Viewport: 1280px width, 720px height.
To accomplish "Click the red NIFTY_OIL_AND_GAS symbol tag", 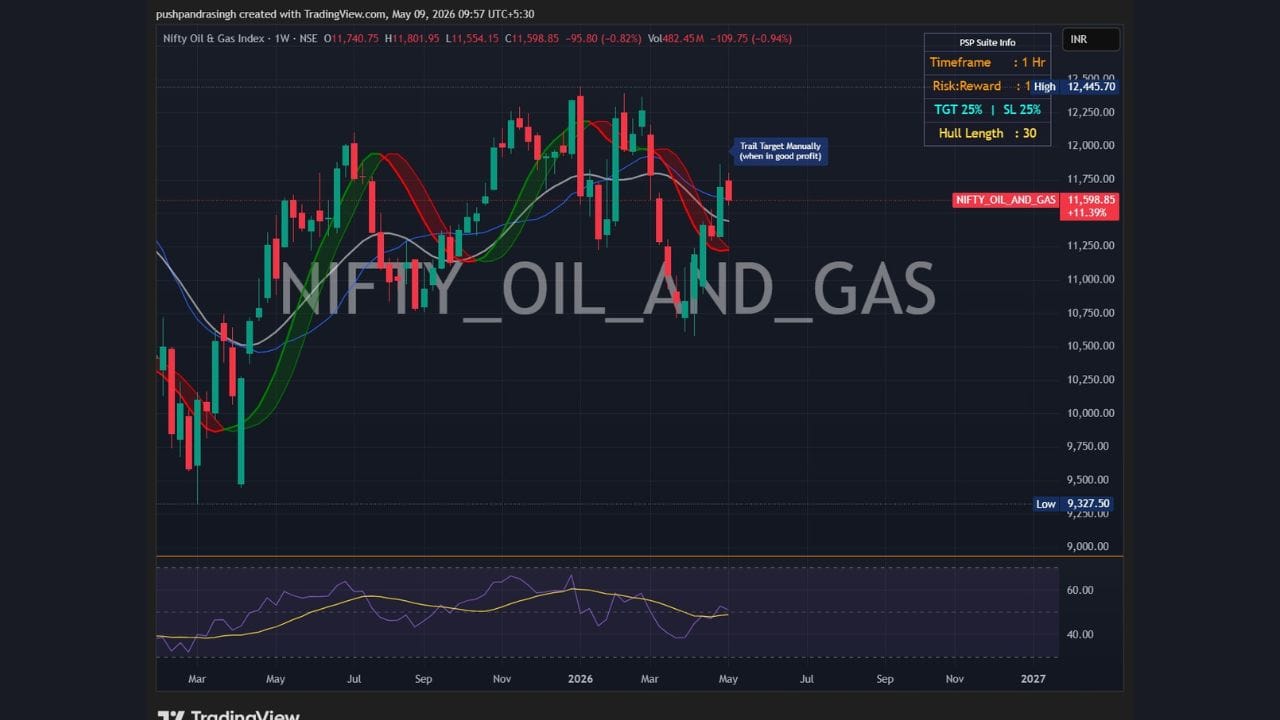I will pyautogui.click(x=1006, y=200).
